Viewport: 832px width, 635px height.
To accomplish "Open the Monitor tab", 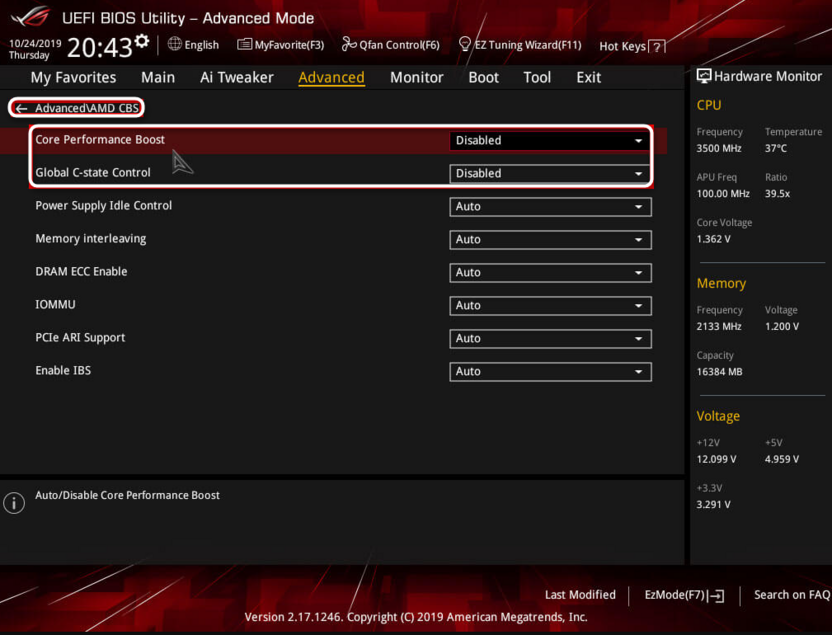I will tap(417, 77).
